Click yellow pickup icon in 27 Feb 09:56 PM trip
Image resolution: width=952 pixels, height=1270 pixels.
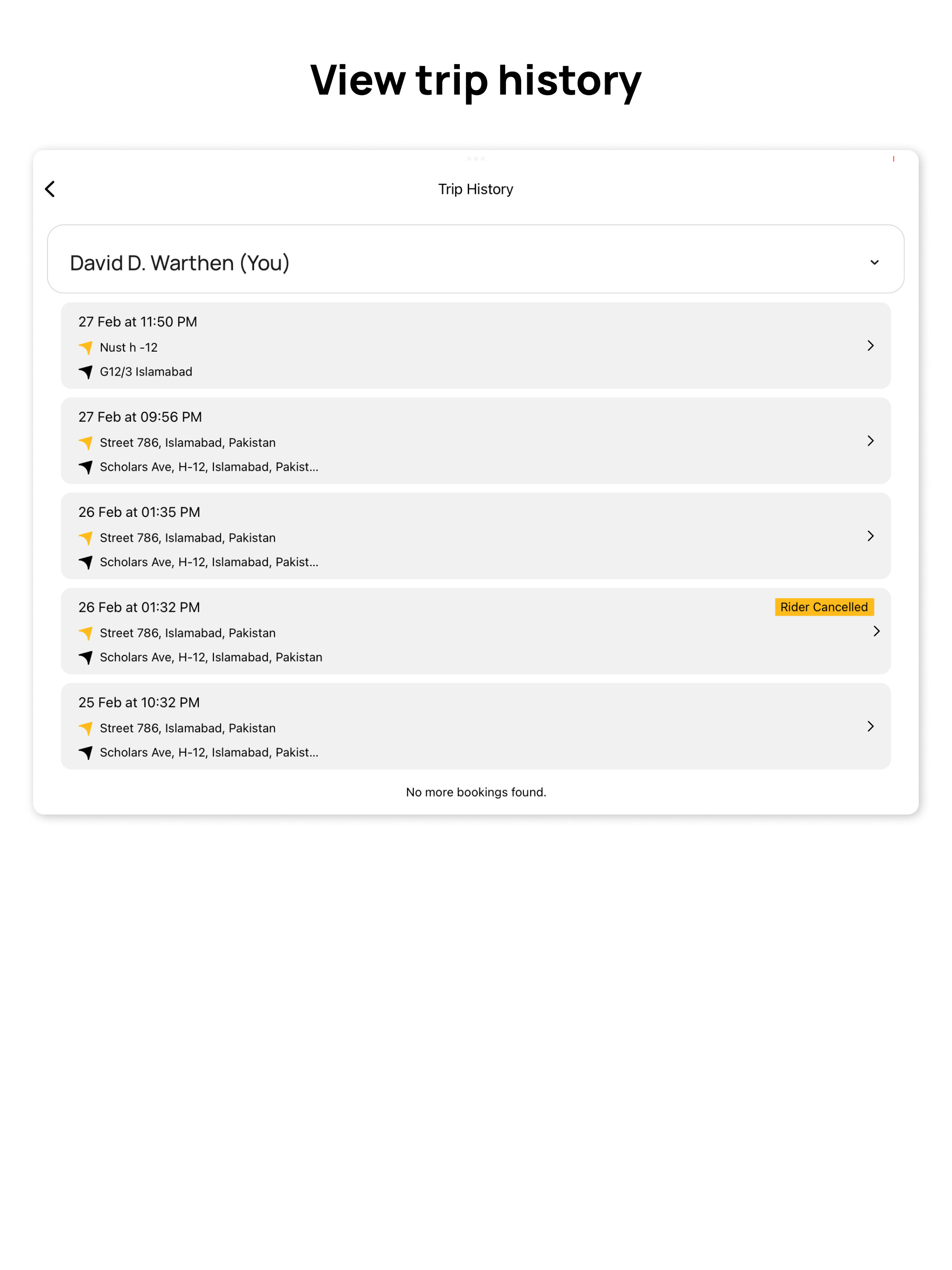pyautogui.click(x=86, y=443)
